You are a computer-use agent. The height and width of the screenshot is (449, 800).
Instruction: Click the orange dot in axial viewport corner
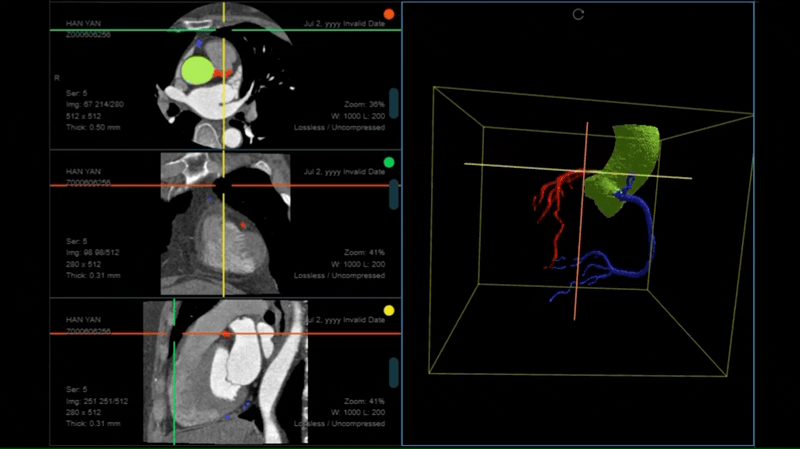(389, 14)
